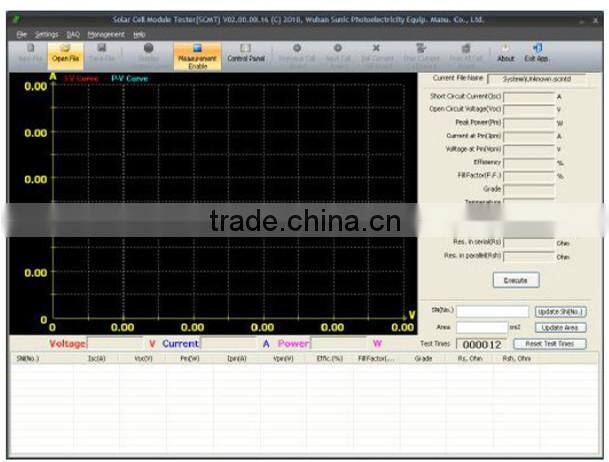The height and width of the screenshot is (462, 609).
Task: Click the Save File toolbar icon
Action: pos(101,52)
